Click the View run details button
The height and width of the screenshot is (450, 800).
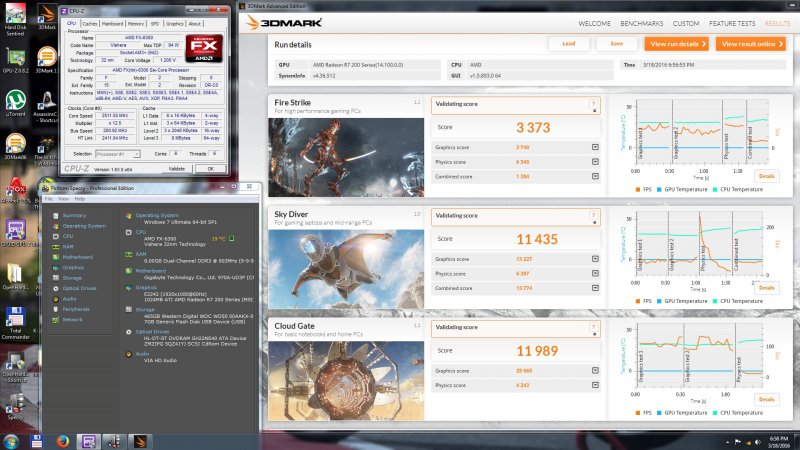[x=677, y=44]
